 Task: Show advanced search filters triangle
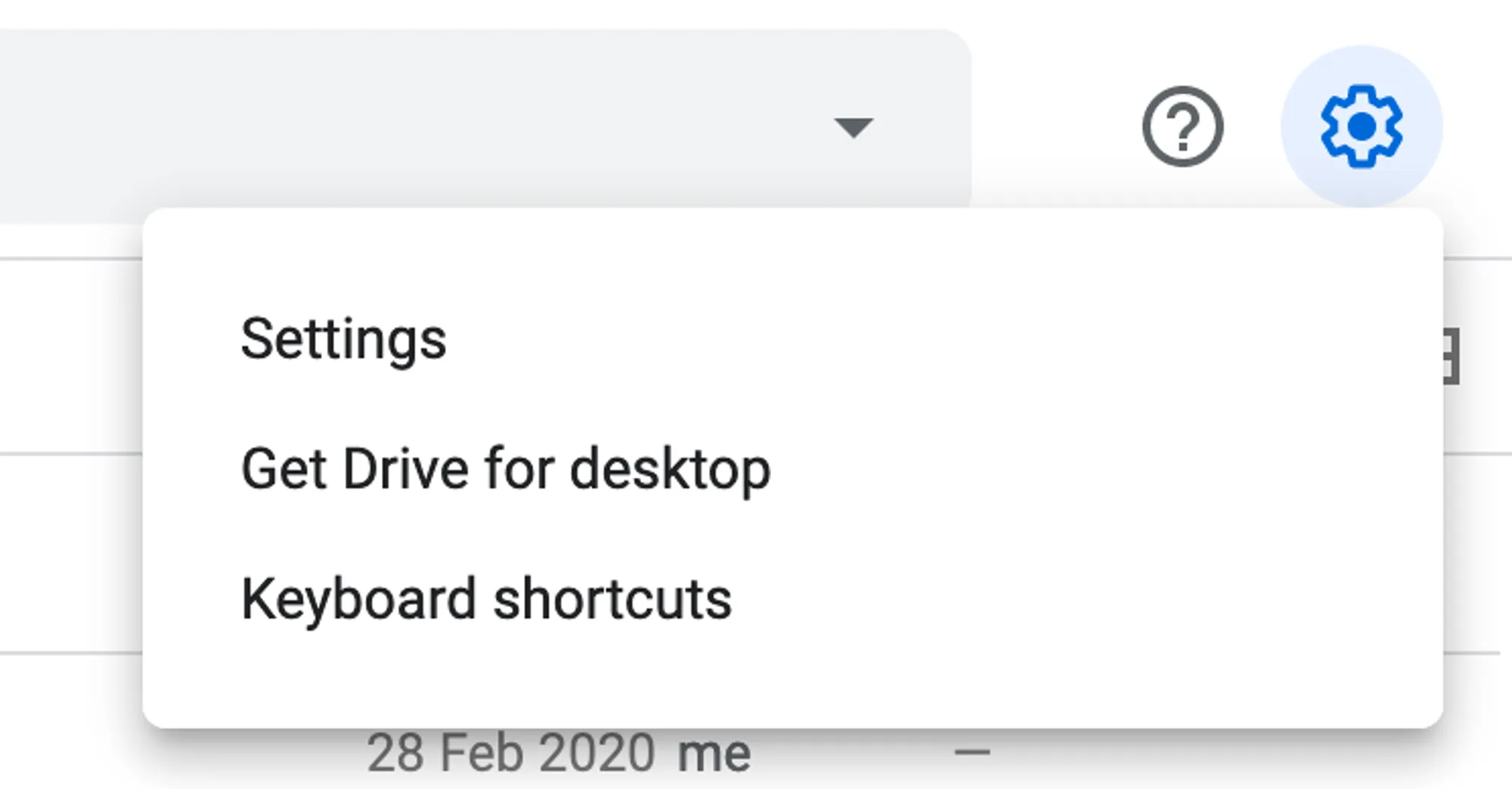tap(853, 127)
